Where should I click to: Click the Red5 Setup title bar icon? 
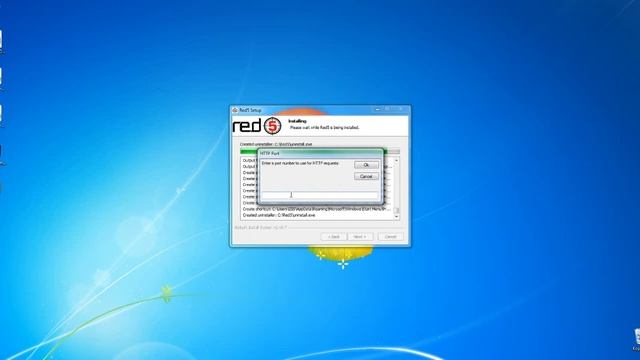click(x=235, y=110)
